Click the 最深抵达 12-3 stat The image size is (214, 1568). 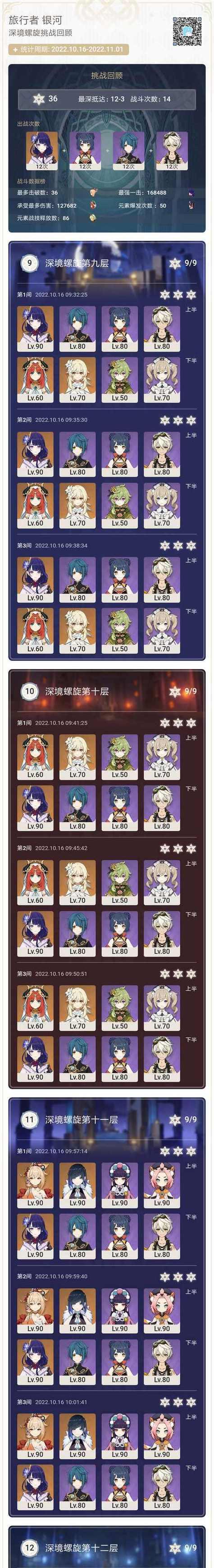101,98
